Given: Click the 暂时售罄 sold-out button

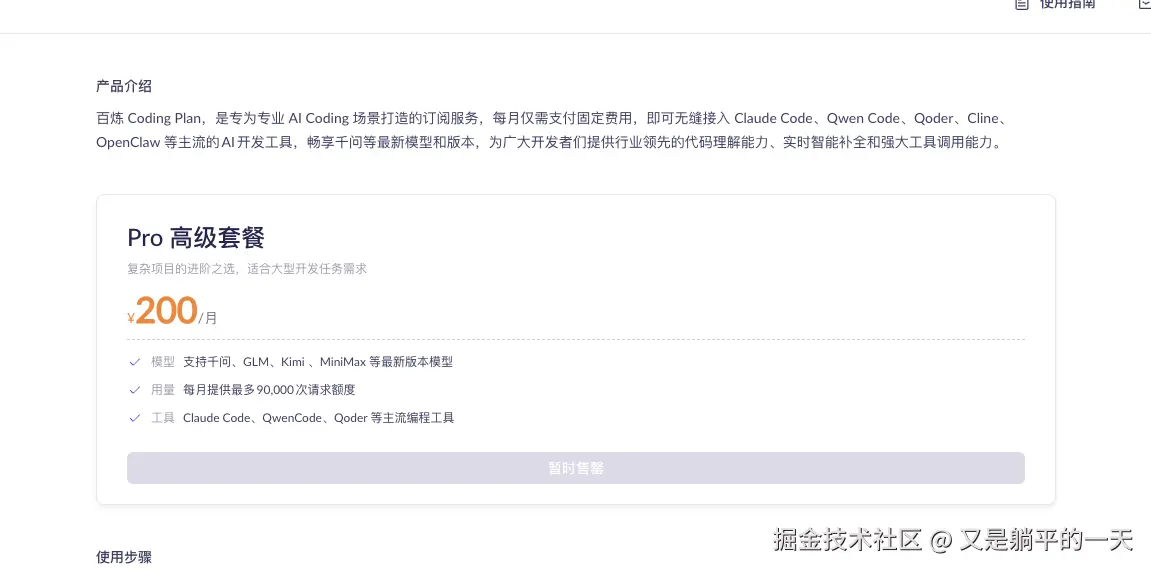Looking at the screenshot, I should pyautogui.click(x=576, y=468).
